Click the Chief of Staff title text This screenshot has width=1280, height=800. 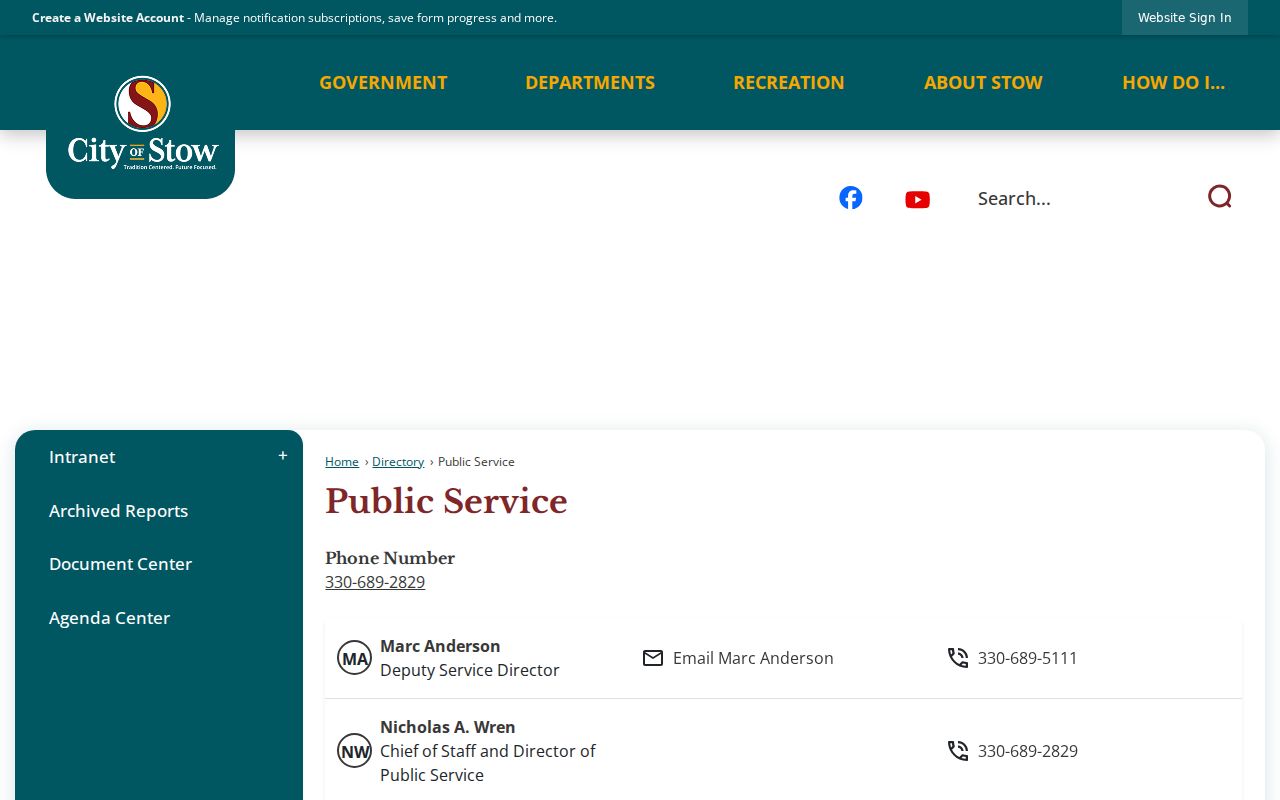pos(488,763)
